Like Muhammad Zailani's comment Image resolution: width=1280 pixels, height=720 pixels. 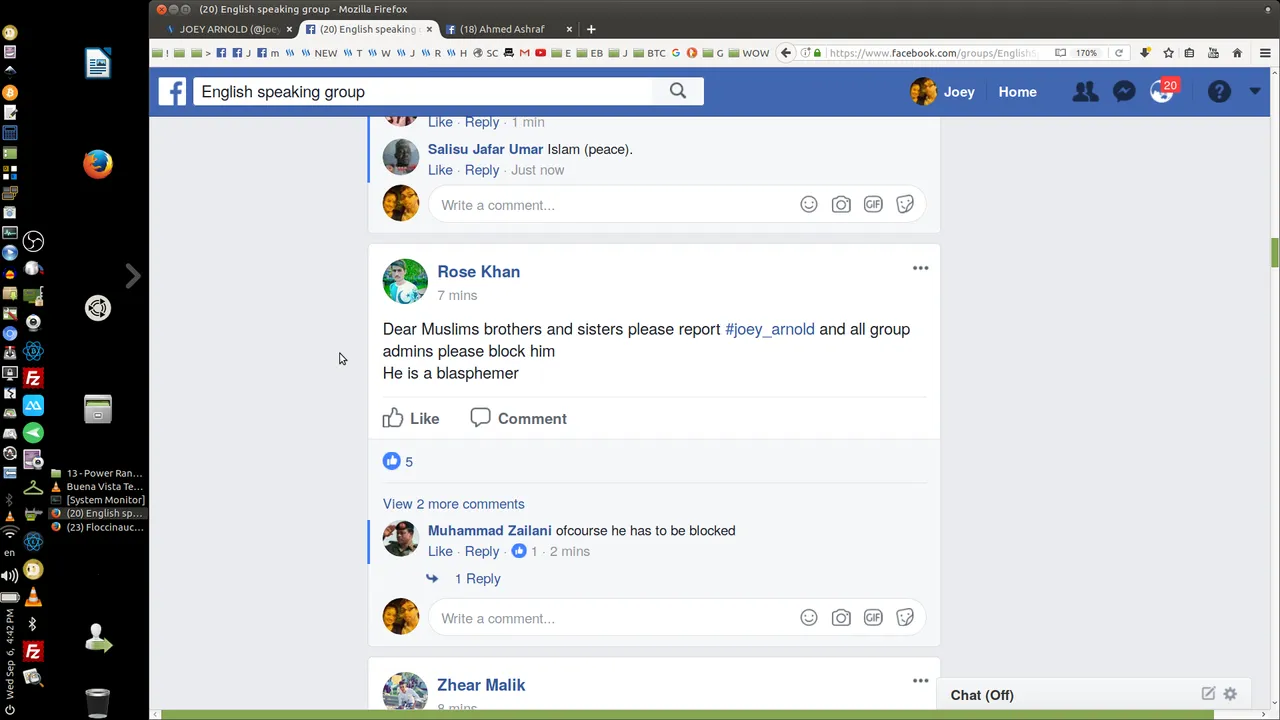tap(440, 551)
